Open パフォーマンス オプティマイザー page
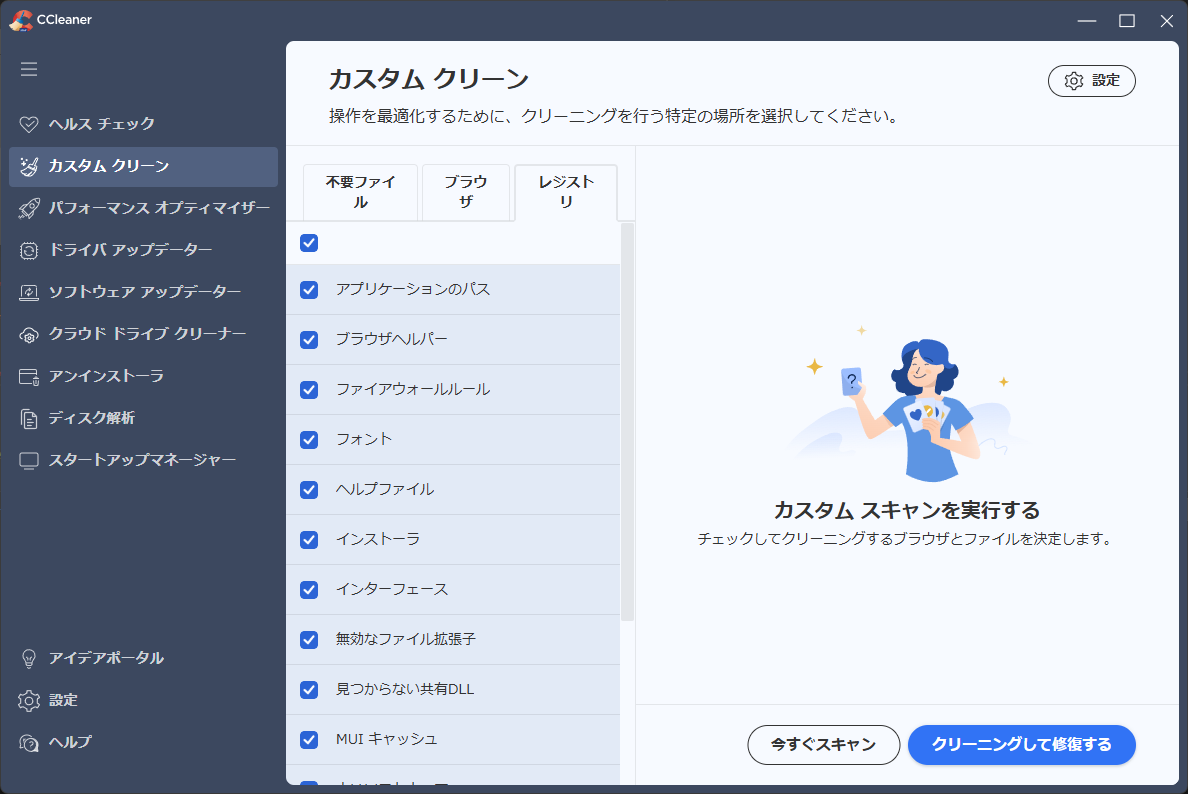The width and height of the screenshot is (1188, 794). click(x=143, y=208)
